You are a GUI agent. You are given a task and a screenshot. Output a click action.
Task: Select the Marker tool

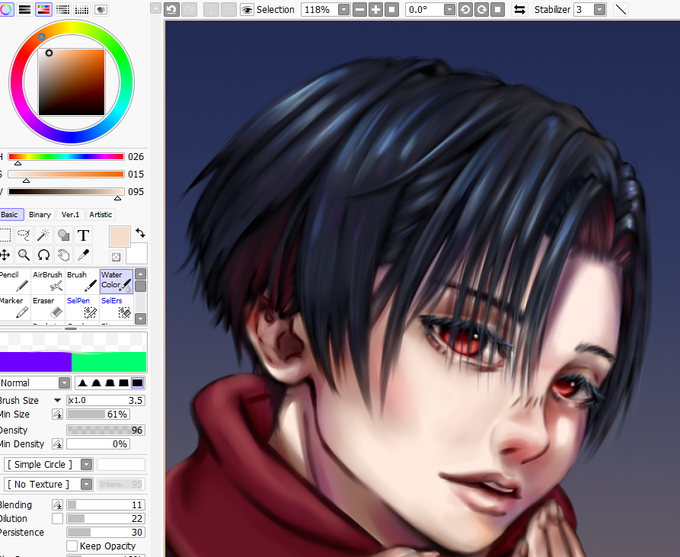pyautogui.click(x=14, y=307)
